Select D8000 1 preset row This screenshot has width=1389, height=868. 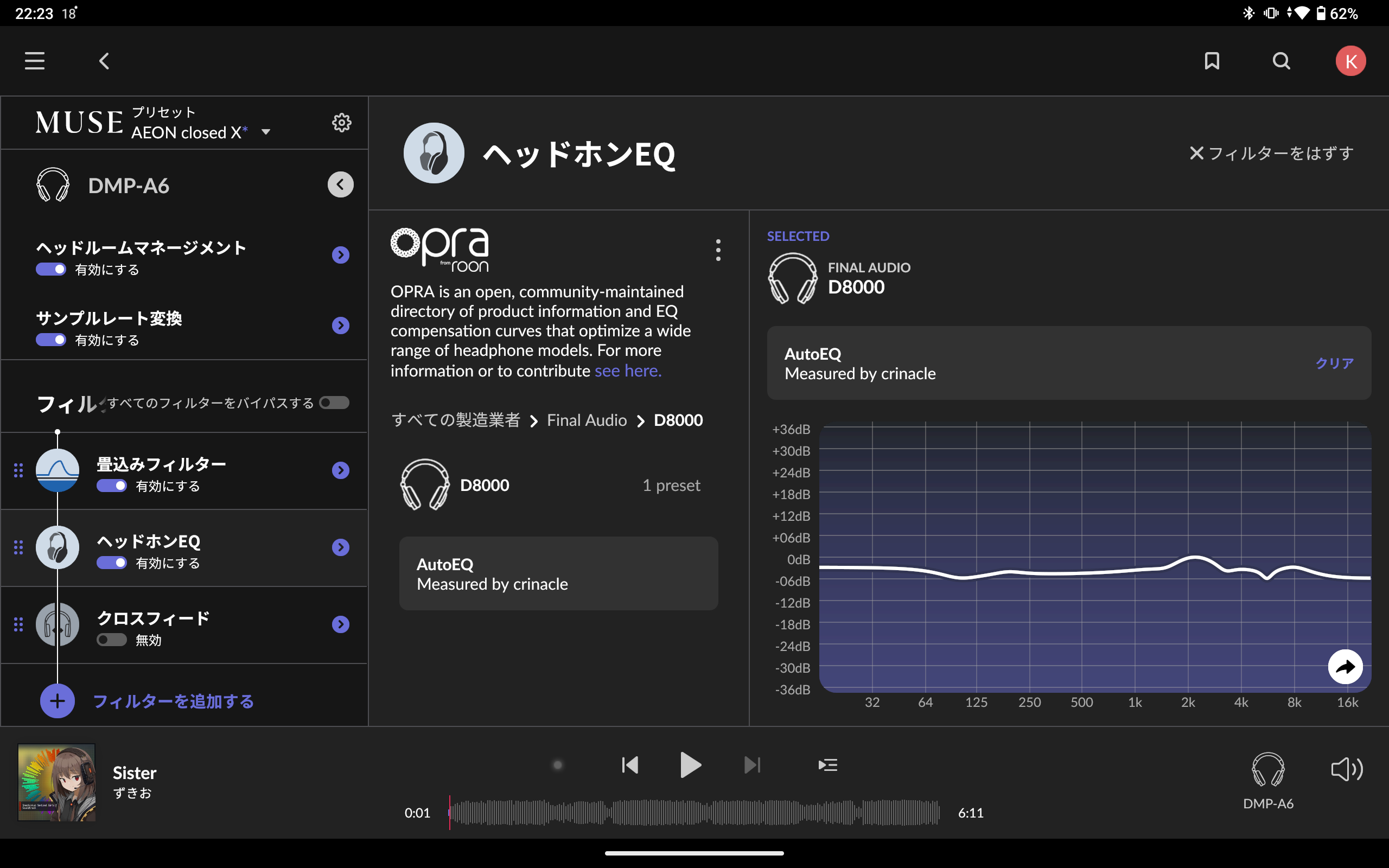pyautogui.click(x=558, y=485)
